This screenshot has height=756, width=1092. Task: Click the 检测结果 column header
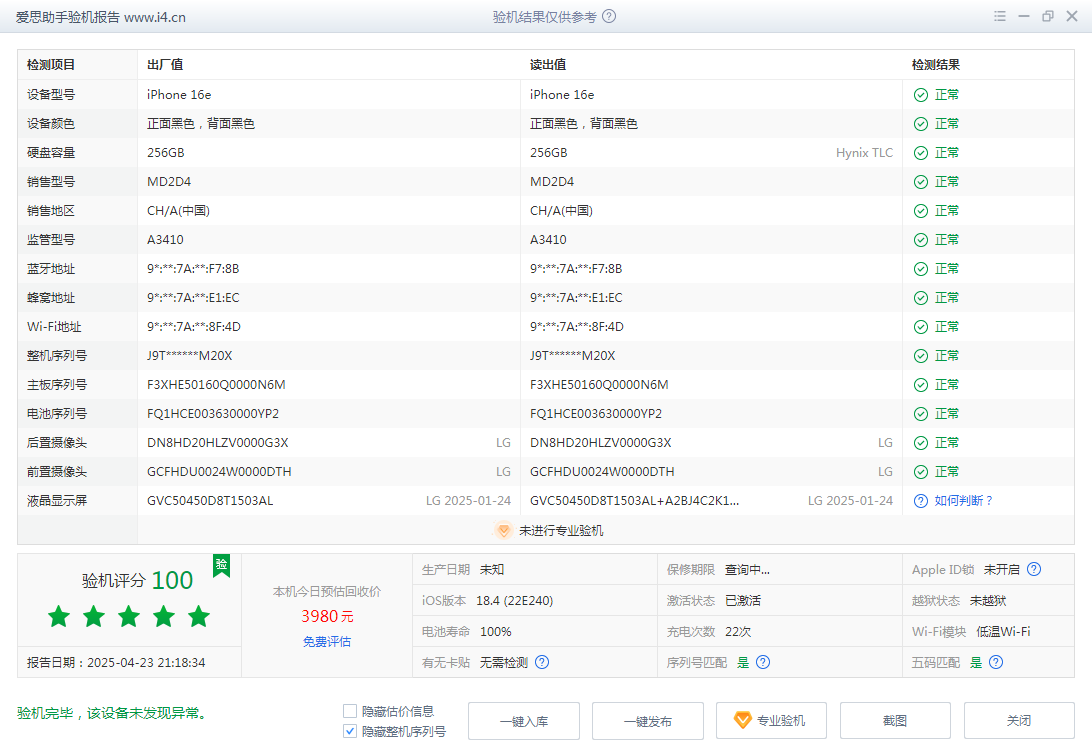935,65
